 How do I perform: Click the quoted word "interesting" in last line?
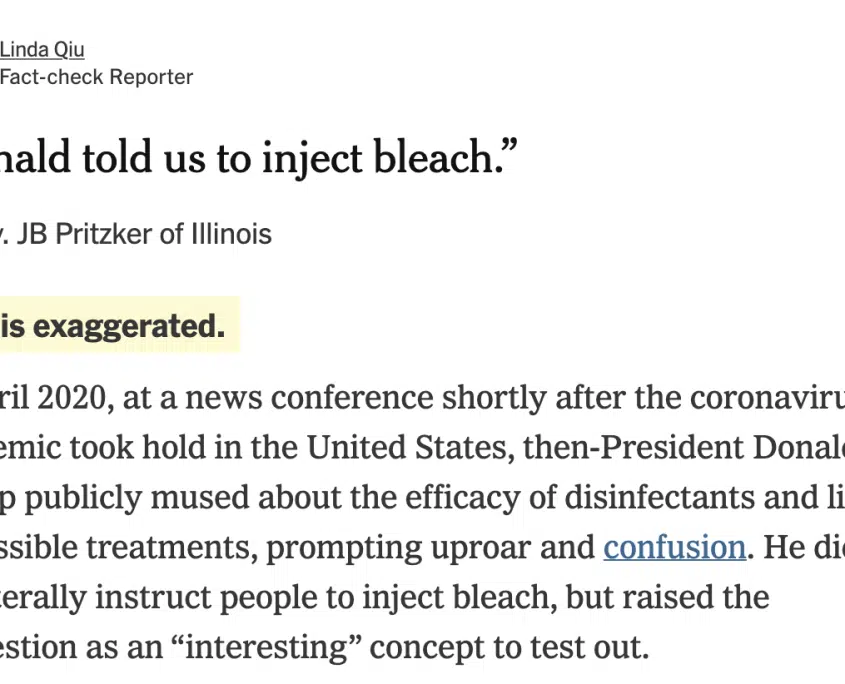point(267,647)
